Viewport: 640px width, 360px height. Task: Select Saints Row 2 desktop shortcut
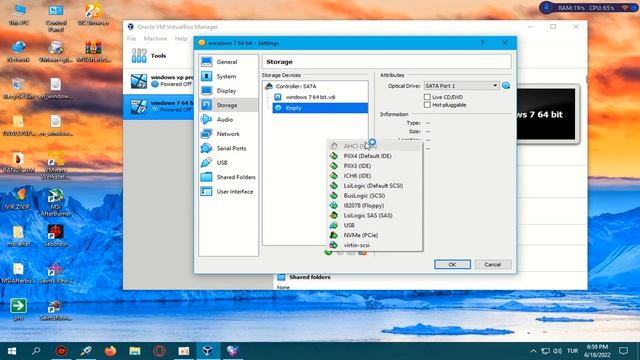point(56,273)
